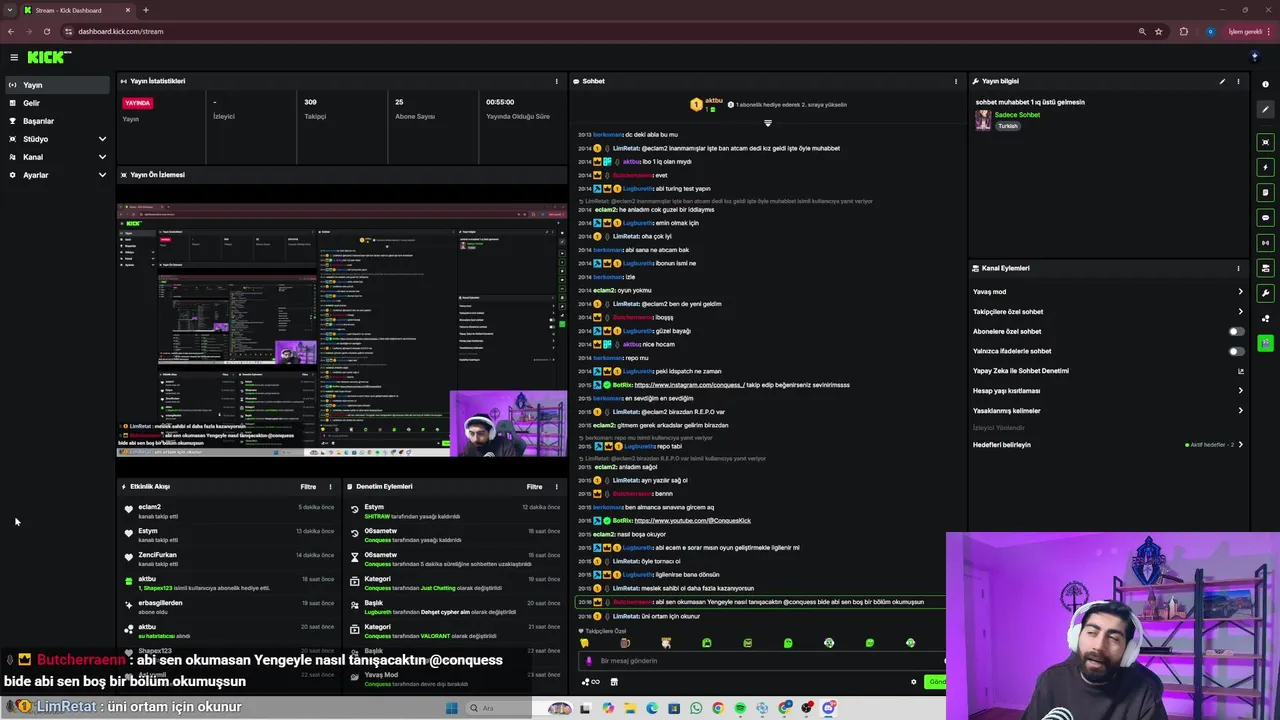Viewport: 1280px width, 720px height.
Task: Open Filtre in Etkinlik Akışı panel
Action: click(x=308, y=487)
